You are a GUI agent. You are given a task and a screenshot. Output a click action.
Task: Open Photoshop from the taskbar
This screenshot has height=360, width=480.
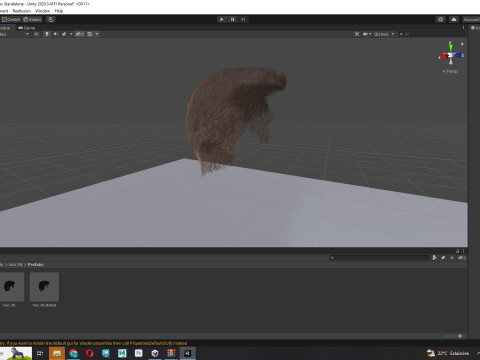[x=138, y=353]
